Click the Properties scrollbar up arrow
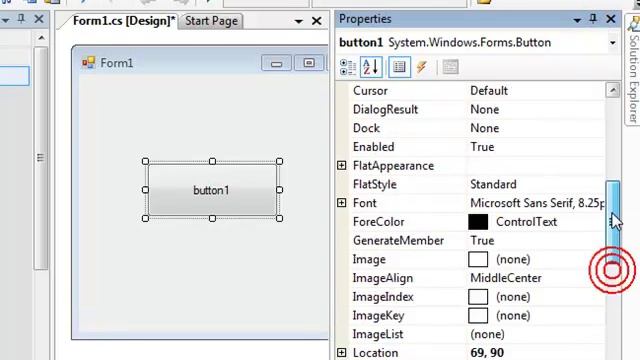The height and width of the screenshot is (360, 640). tap(613, 90)
